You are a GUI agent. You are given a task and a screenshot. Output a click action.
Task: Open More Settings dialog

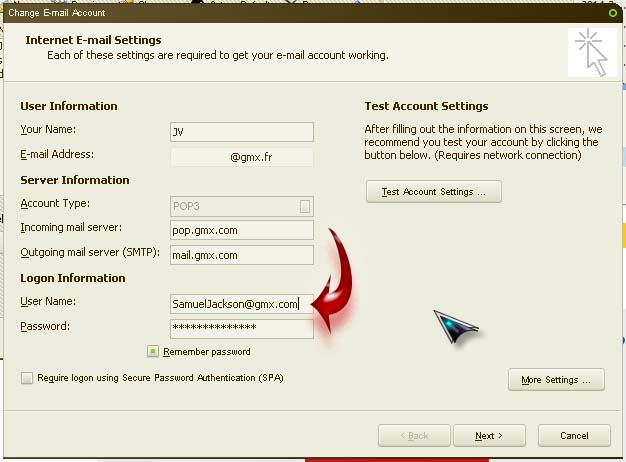pos(556,380)
